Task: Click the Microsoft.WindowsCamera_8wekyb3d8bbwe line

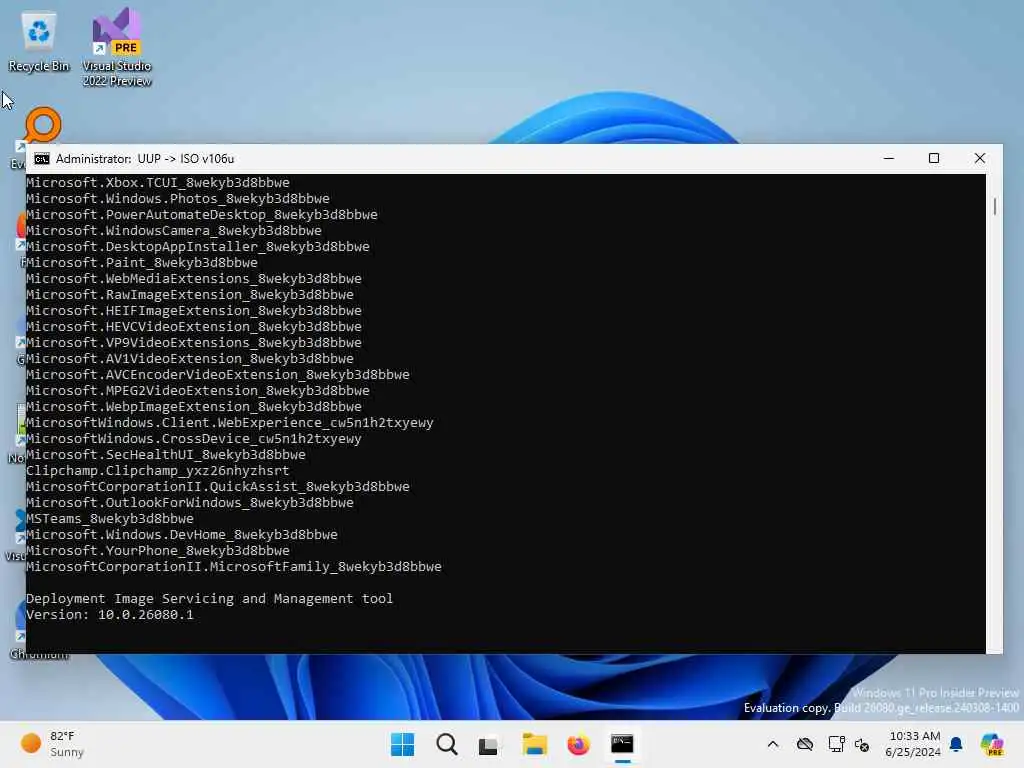Action: click(174, 231)
